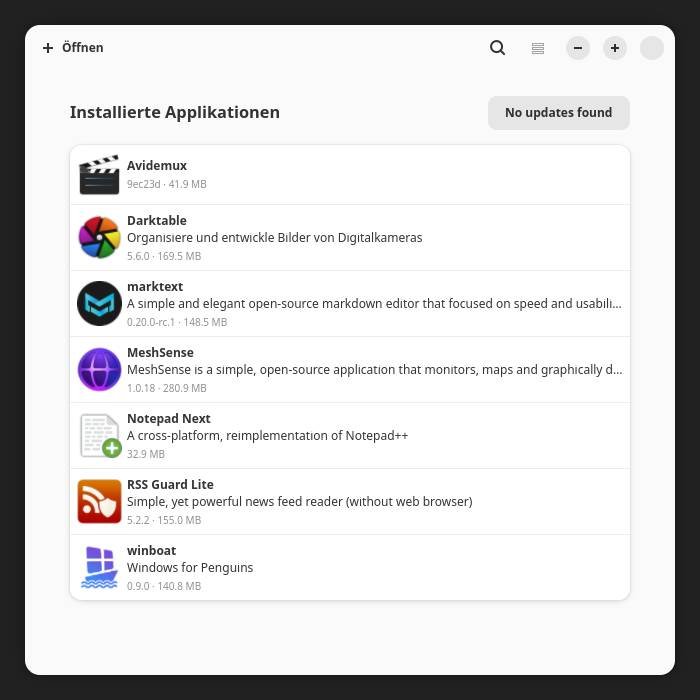The image size is (700, 700).
Task: Click the '0.20.0-rc.1 · 148.5 MB' text
Action: coord(177,322)
